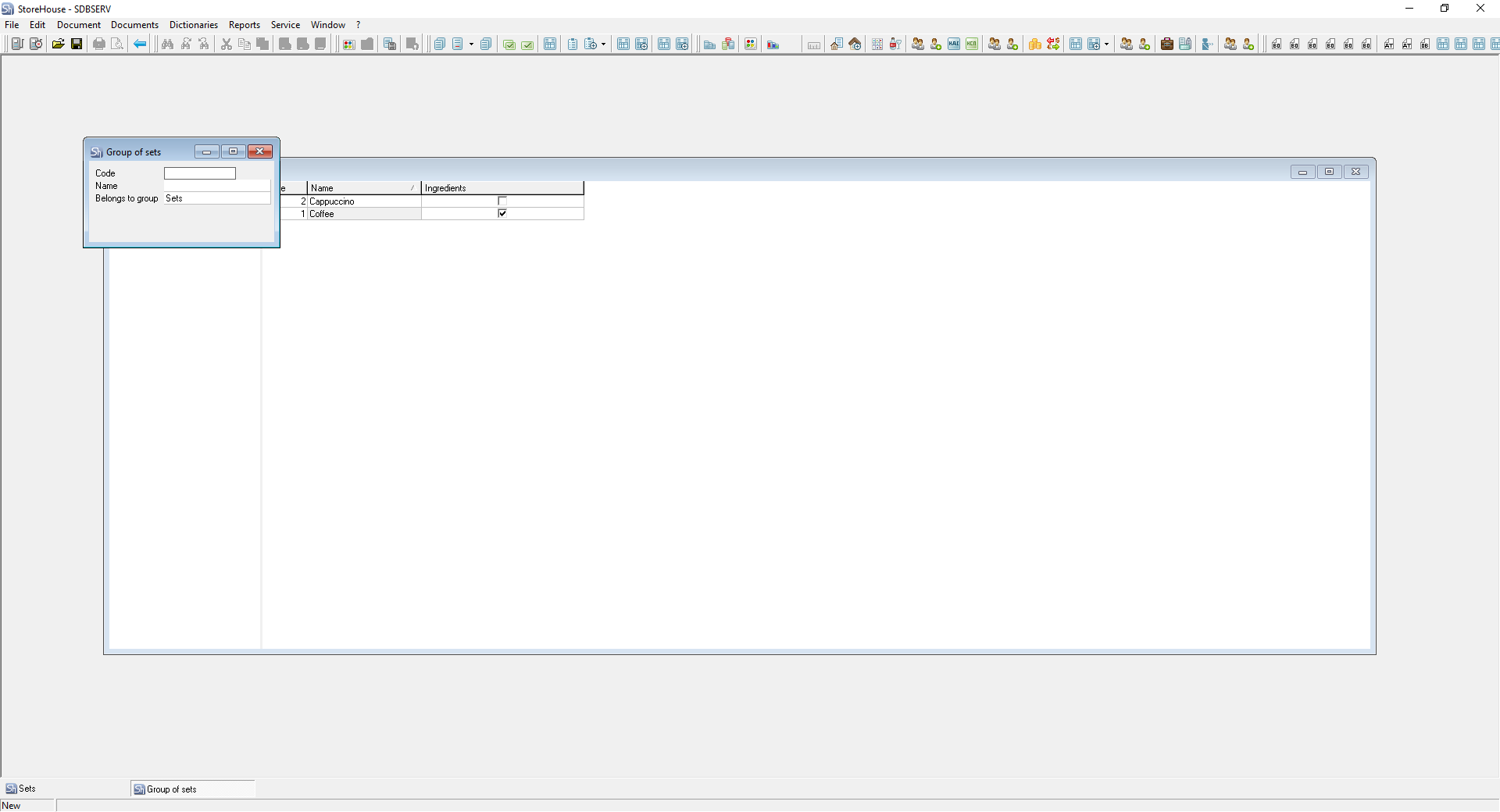This screenshot has width=1500, height=812.
Task: Click the wine bottle and glass icon
Action: 895,44
